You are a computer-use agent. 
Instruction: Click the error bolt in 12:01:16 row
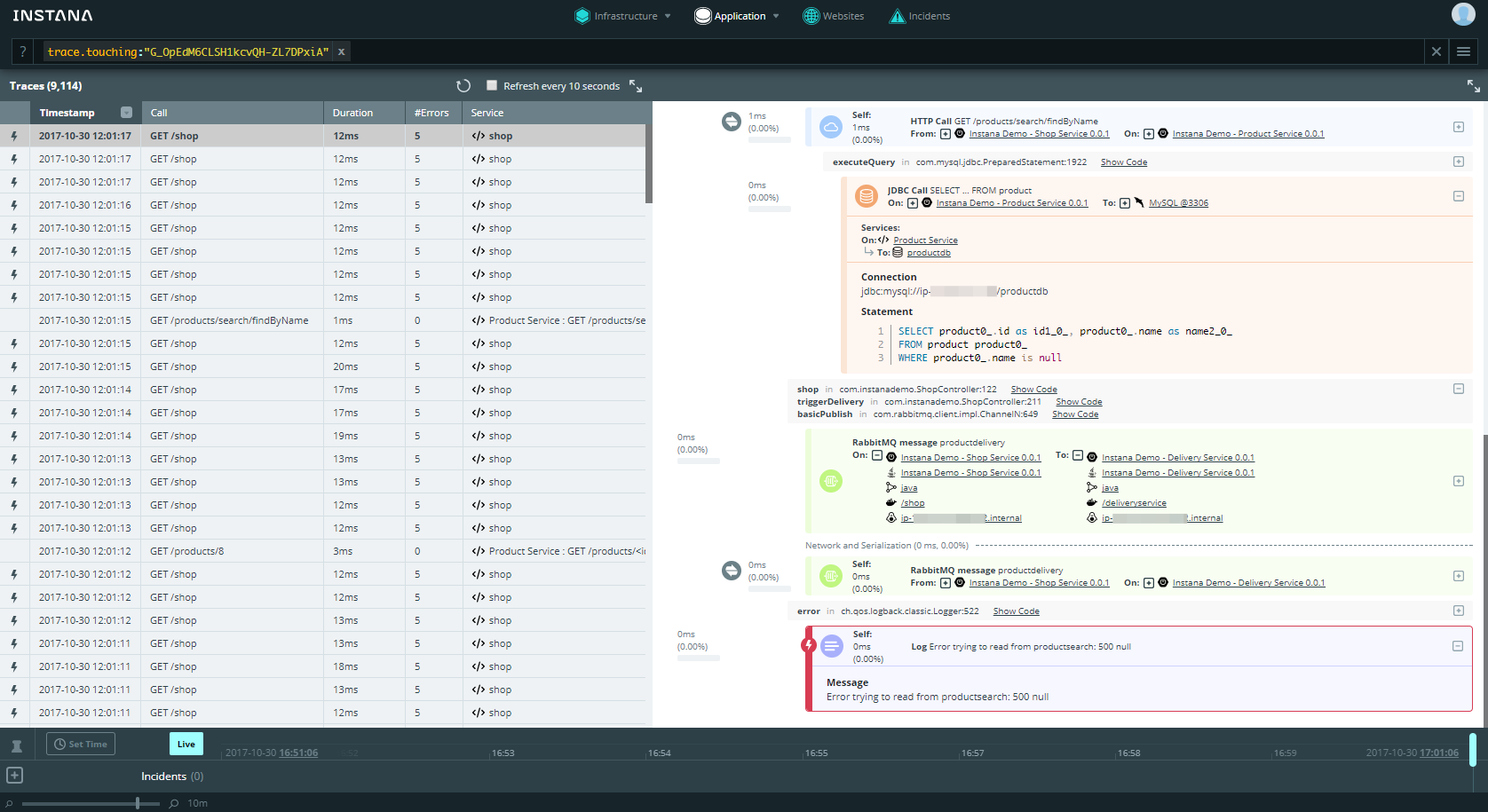click(14, 205)
